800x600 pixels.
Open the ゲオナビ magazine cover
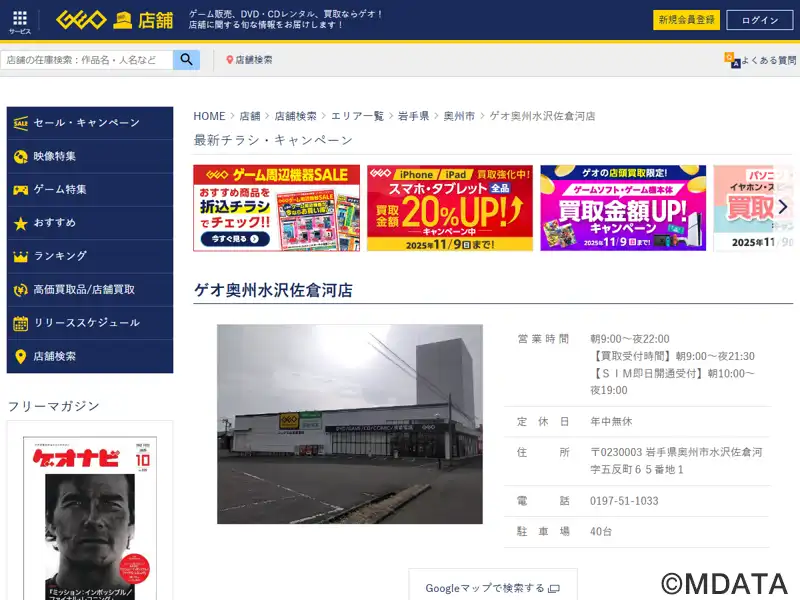tap(90, 518)
